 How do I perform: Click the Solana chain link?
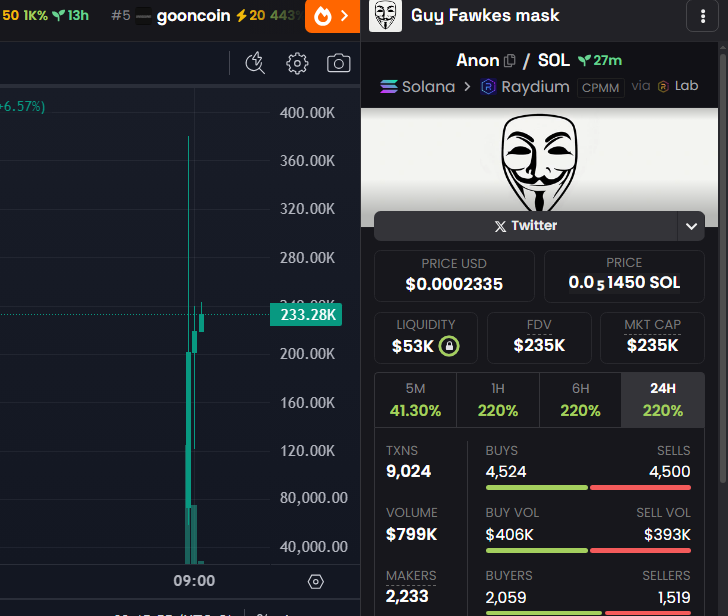pyautogui.click(x=417, y=87)
